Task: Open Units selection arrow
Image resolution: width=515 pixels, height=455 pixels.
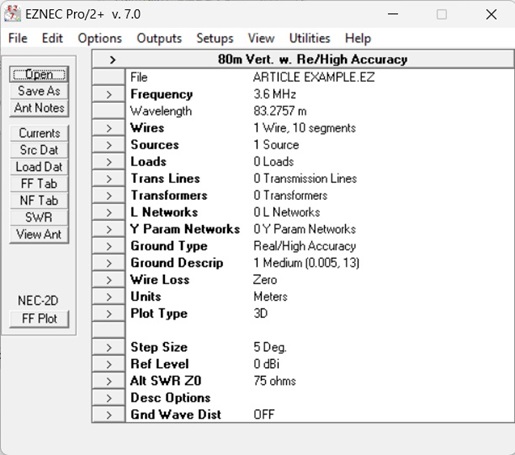Action: pyautogui.click(x=109, y=297)
